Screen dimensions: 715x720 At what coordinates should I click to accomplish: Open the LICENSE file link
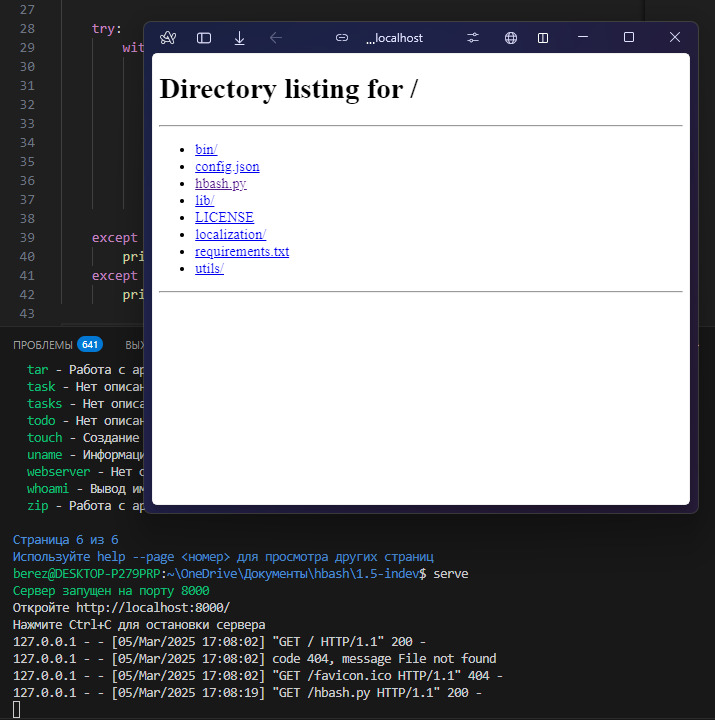[224, 217]
